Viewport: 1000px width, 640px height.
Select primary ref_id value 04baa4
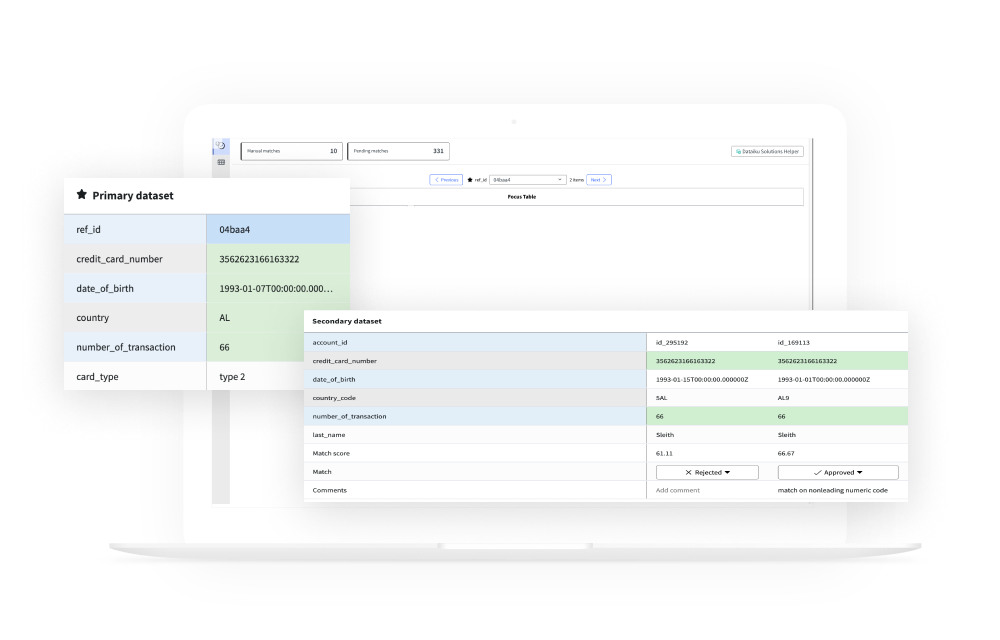(235, 229)
